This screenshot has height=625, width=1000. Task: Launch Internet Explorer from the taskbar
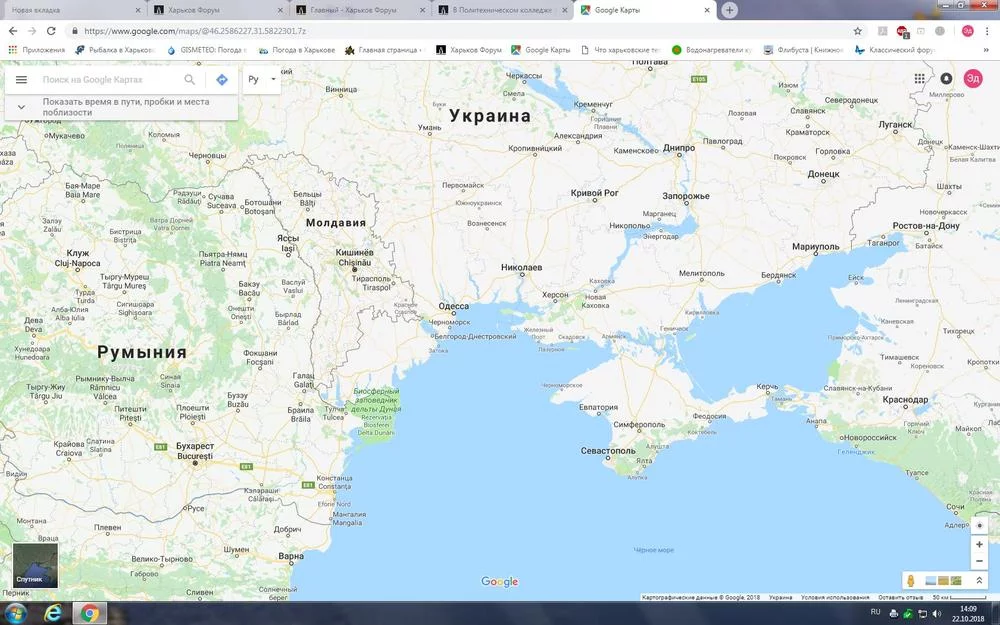point(53,613)
